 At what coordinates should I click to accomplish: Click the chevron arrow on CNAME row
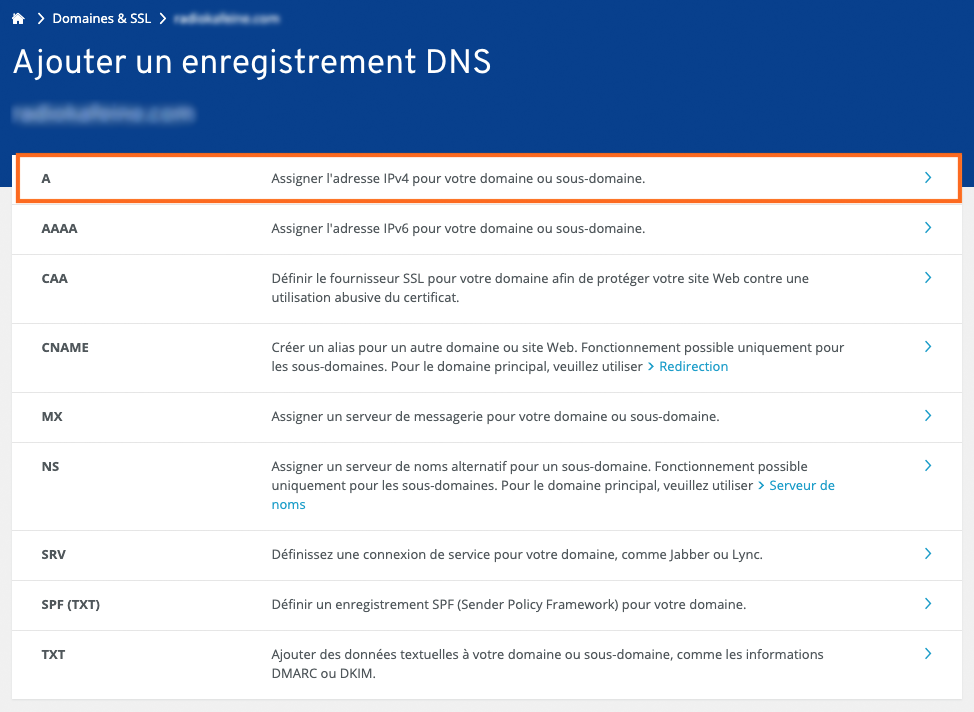(x=928, y=347)
